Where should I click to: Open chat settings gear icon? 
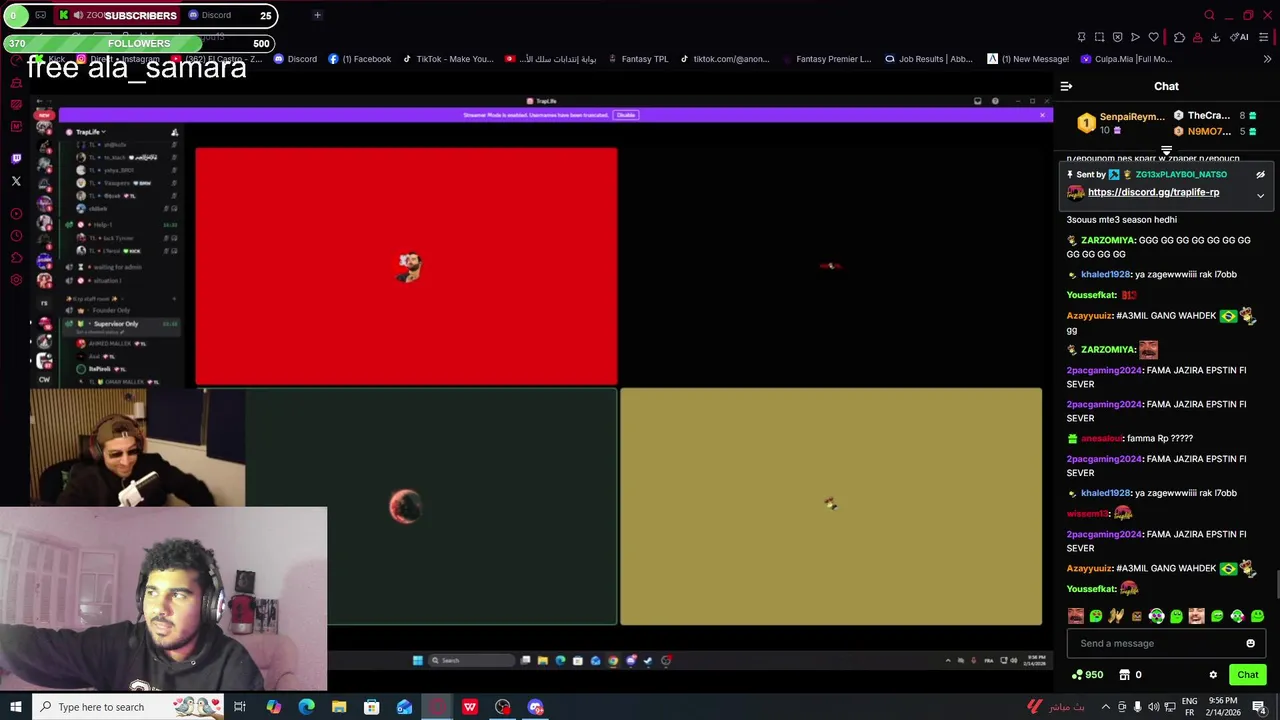click(1213, 675)
